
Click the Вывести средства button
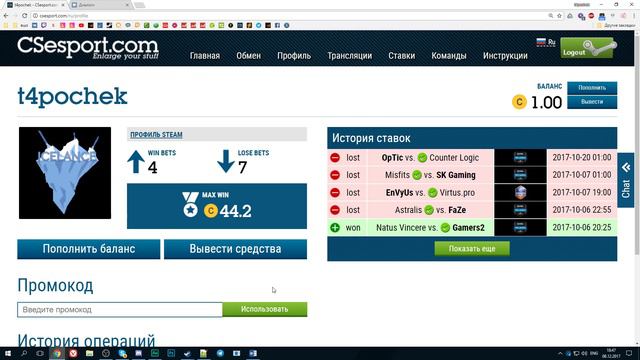[x=235, y=249]
